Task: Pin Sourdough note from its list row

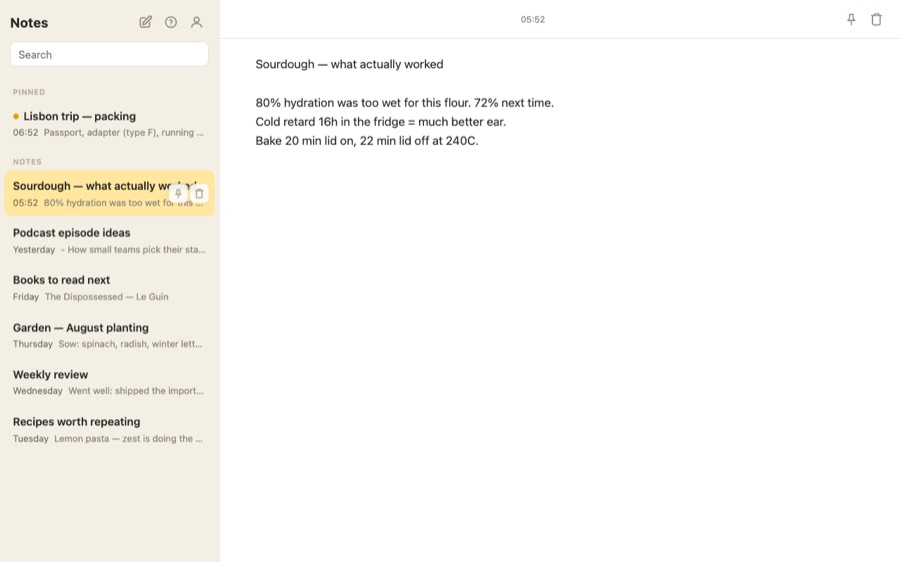Action: tap(179, 193)
